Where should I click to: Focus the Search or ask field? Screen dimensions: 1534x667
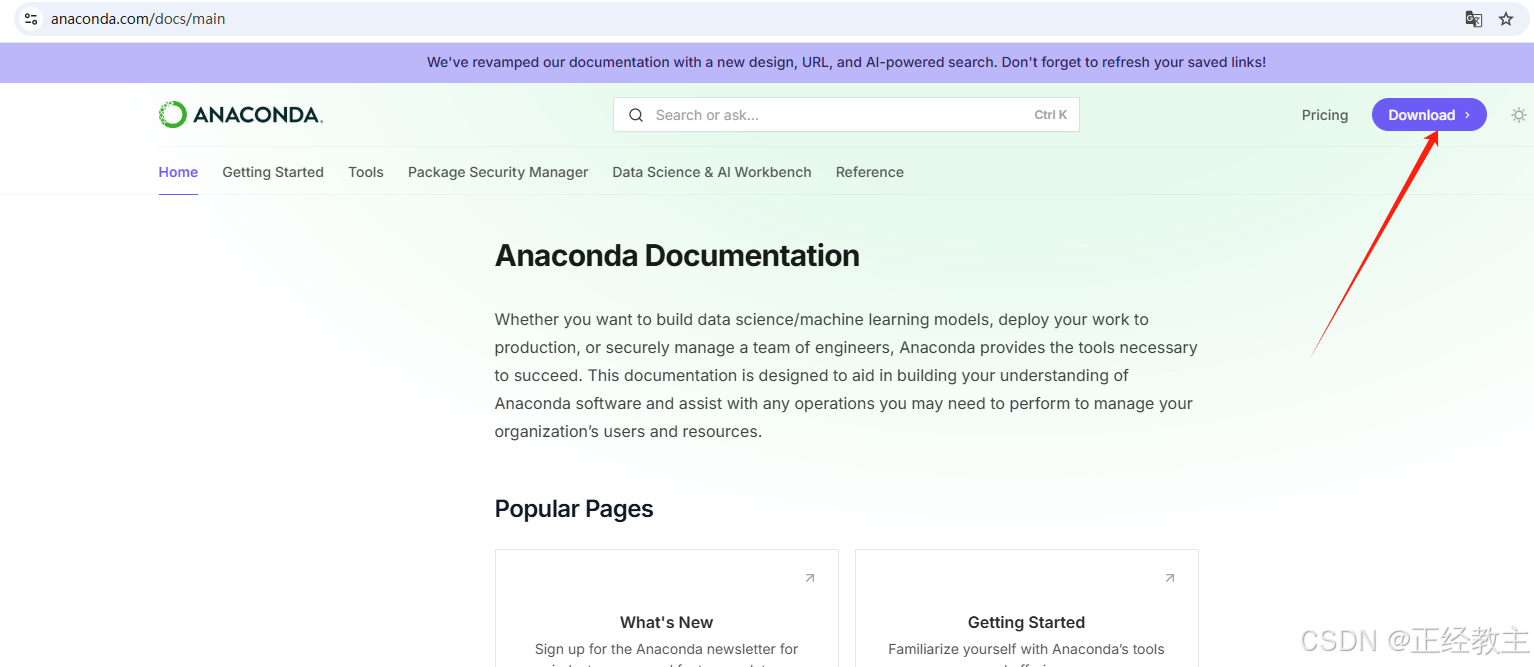pyautogui.click(x=846, y=115)
